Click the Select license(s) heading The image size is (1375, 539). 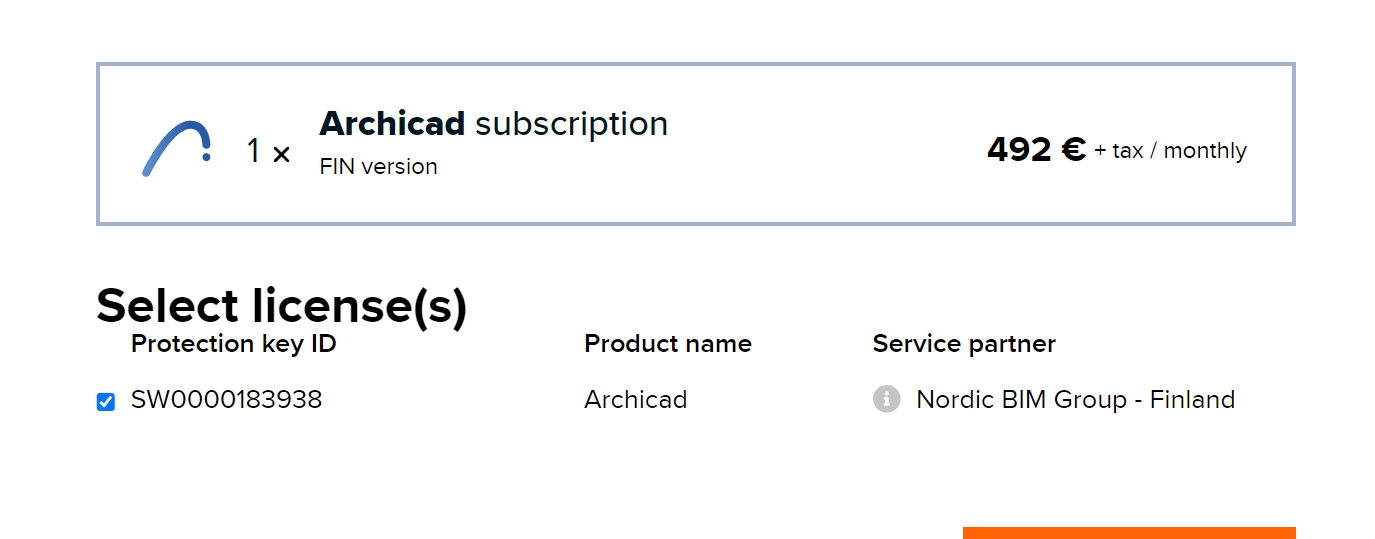pos(281,306)
